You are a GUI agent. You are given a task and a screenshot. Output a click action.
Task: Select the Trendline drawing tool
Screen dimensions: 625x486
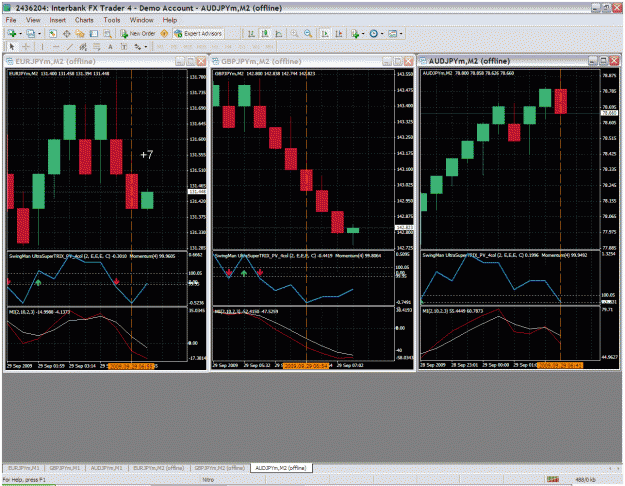[69, 47]
